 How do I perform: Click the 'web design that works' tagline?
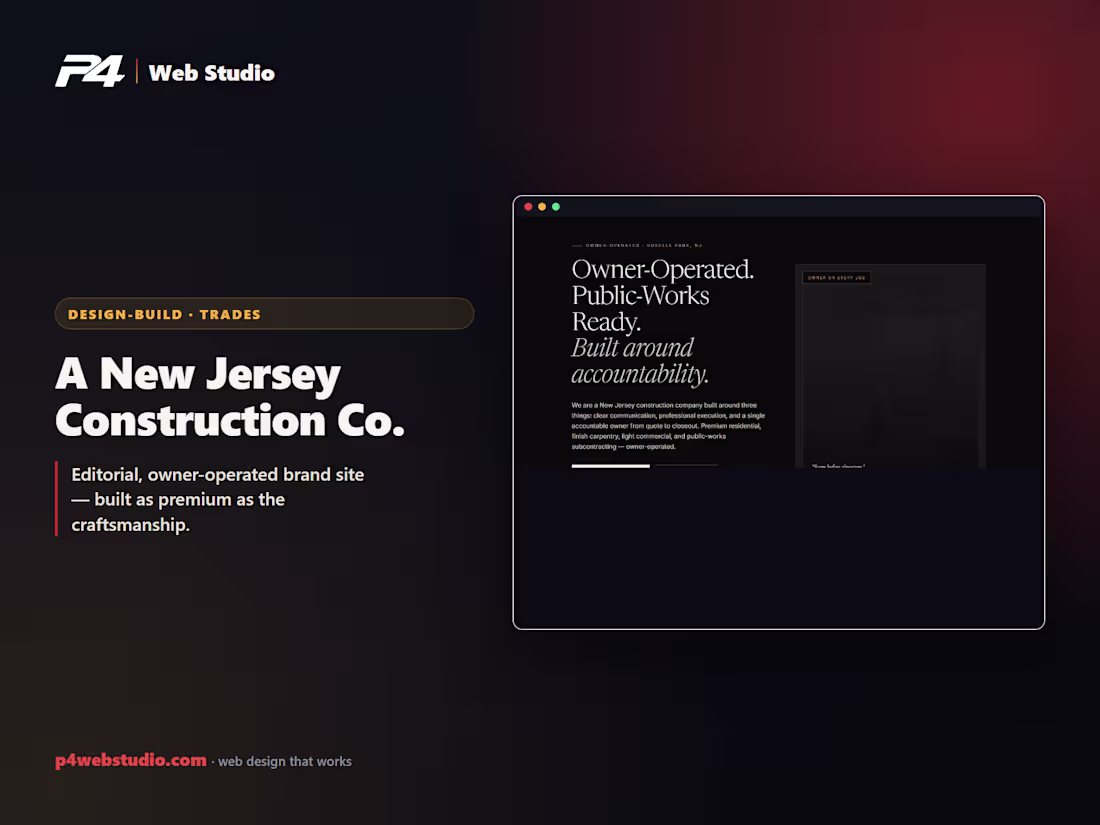[x=285, y=761]
